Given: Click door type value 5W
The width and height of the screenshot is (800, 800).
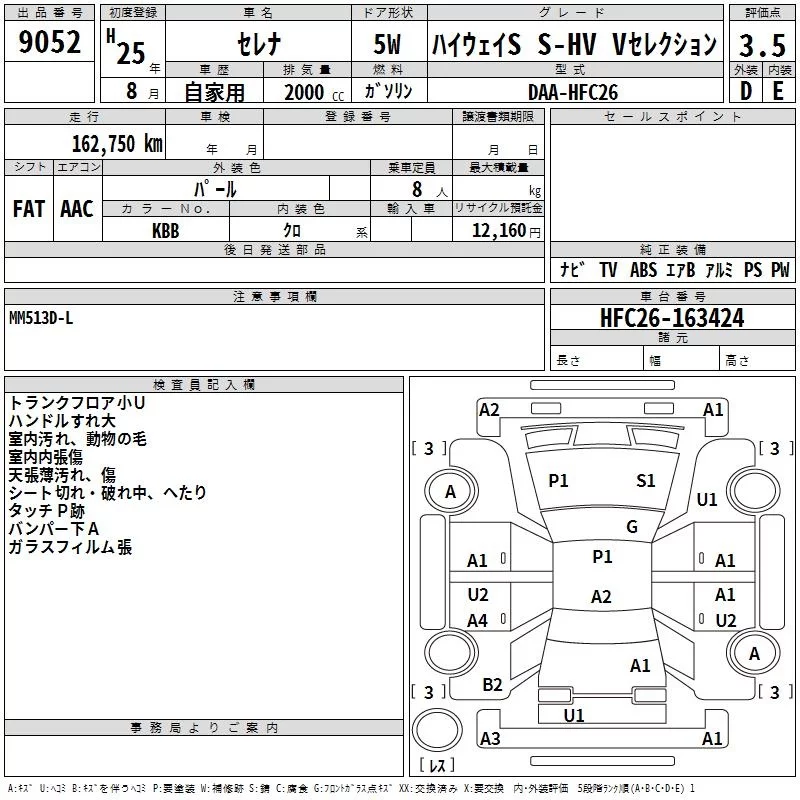Looking at the screenshot, I should tap(387, 44).
